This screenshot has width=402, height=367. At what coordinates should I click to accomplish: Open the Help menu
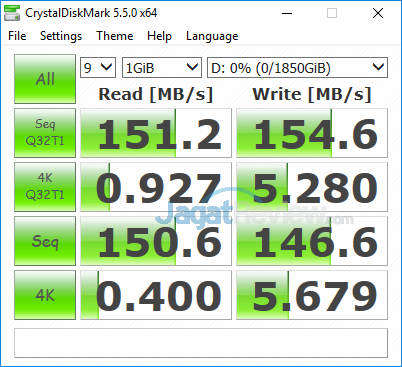coord(159,36)
